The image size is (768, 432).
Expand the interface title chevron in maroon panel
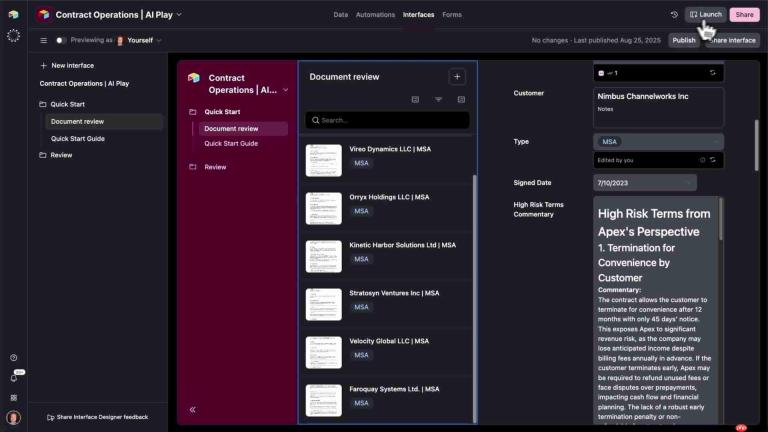[286, 90]
